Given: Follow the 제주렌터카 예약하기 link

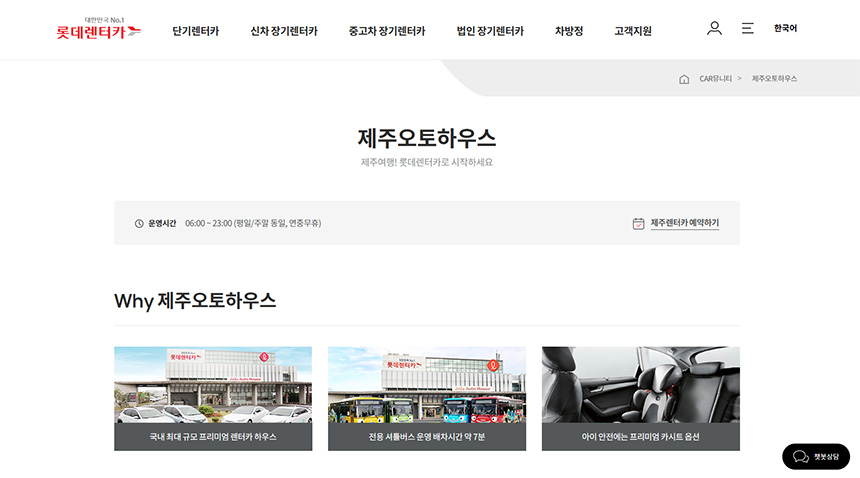Looking at the screenshot, I should pyautogui.click(x=684, y=223).
